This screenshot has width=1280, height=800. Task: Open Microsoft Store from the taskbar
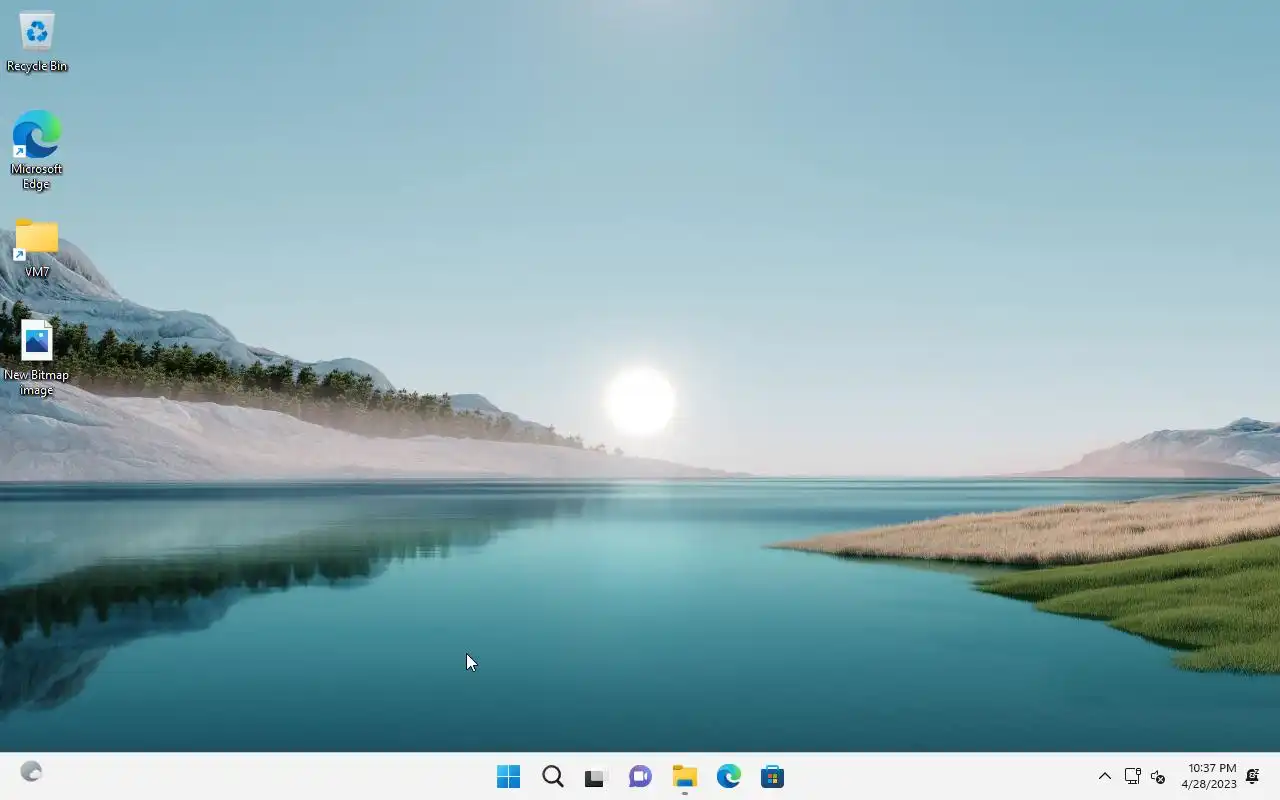772,777
